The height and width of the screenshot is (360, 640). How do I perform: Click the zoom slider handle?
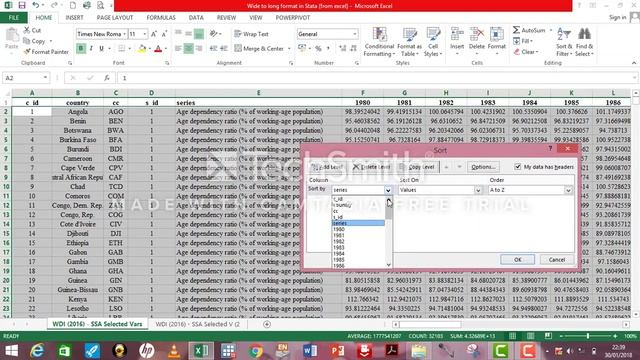tap(588, 336)
